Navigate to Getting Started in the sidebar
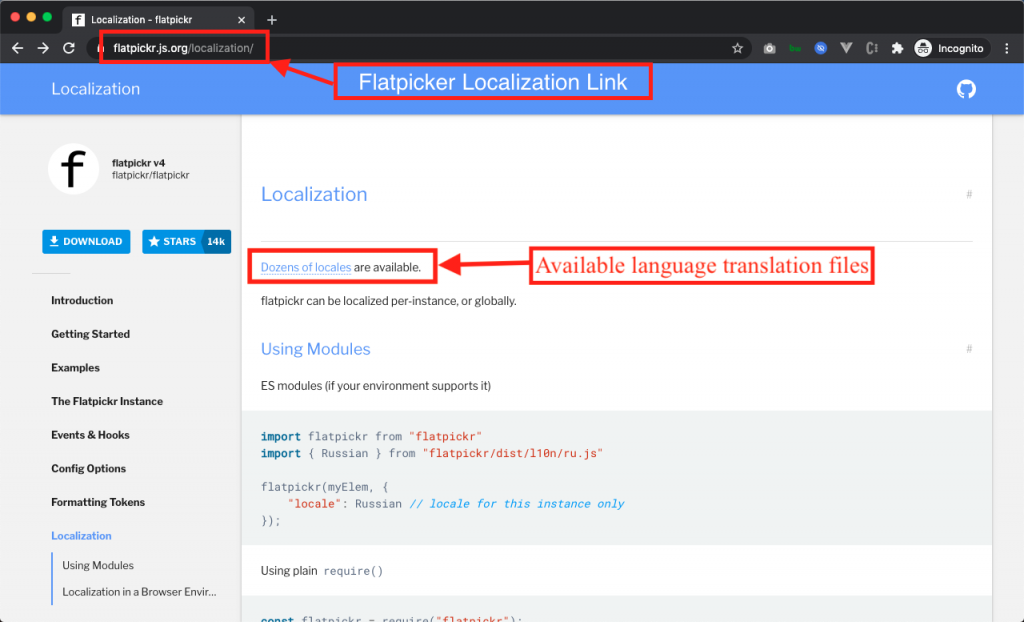The width and height of the screenshot is (1024, 622). (x=91, y=334)
